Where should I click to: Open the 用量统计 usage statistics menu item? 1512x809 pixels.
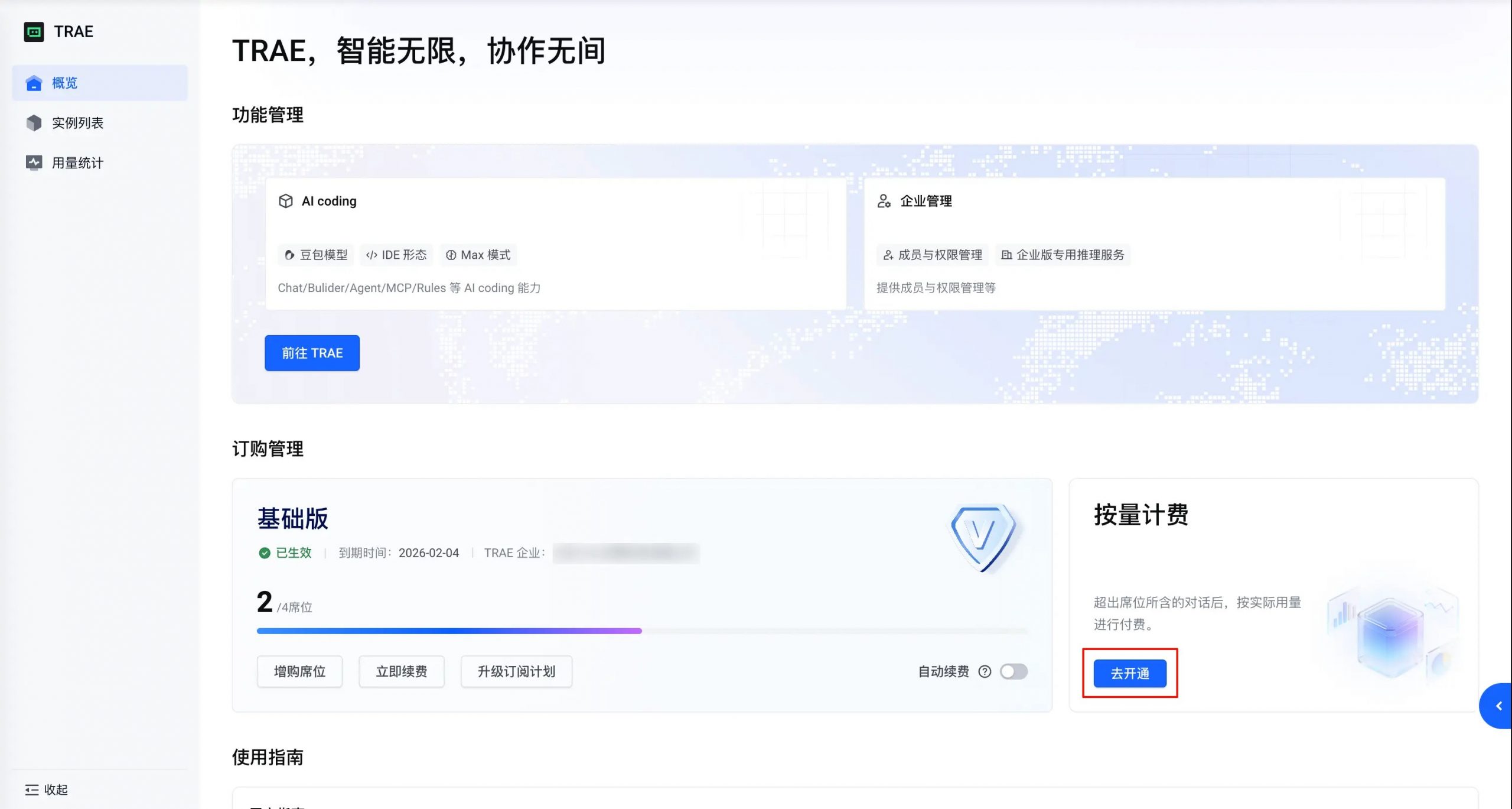(100, 163)
